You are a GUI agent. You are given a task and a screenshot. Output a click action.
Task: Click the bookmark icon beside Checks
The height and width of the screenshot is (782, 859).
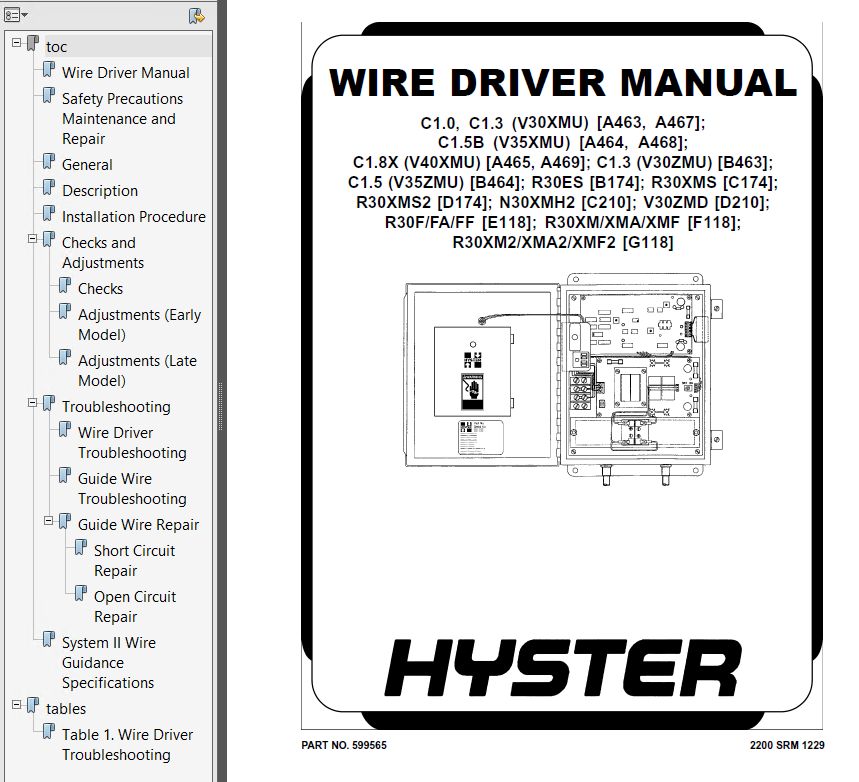[65, 286]
